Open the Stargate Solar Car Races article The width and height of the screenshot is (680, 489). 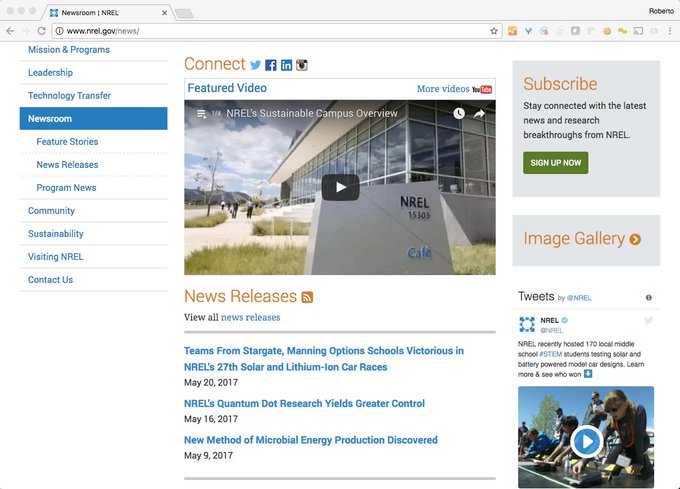coord(324,359)
